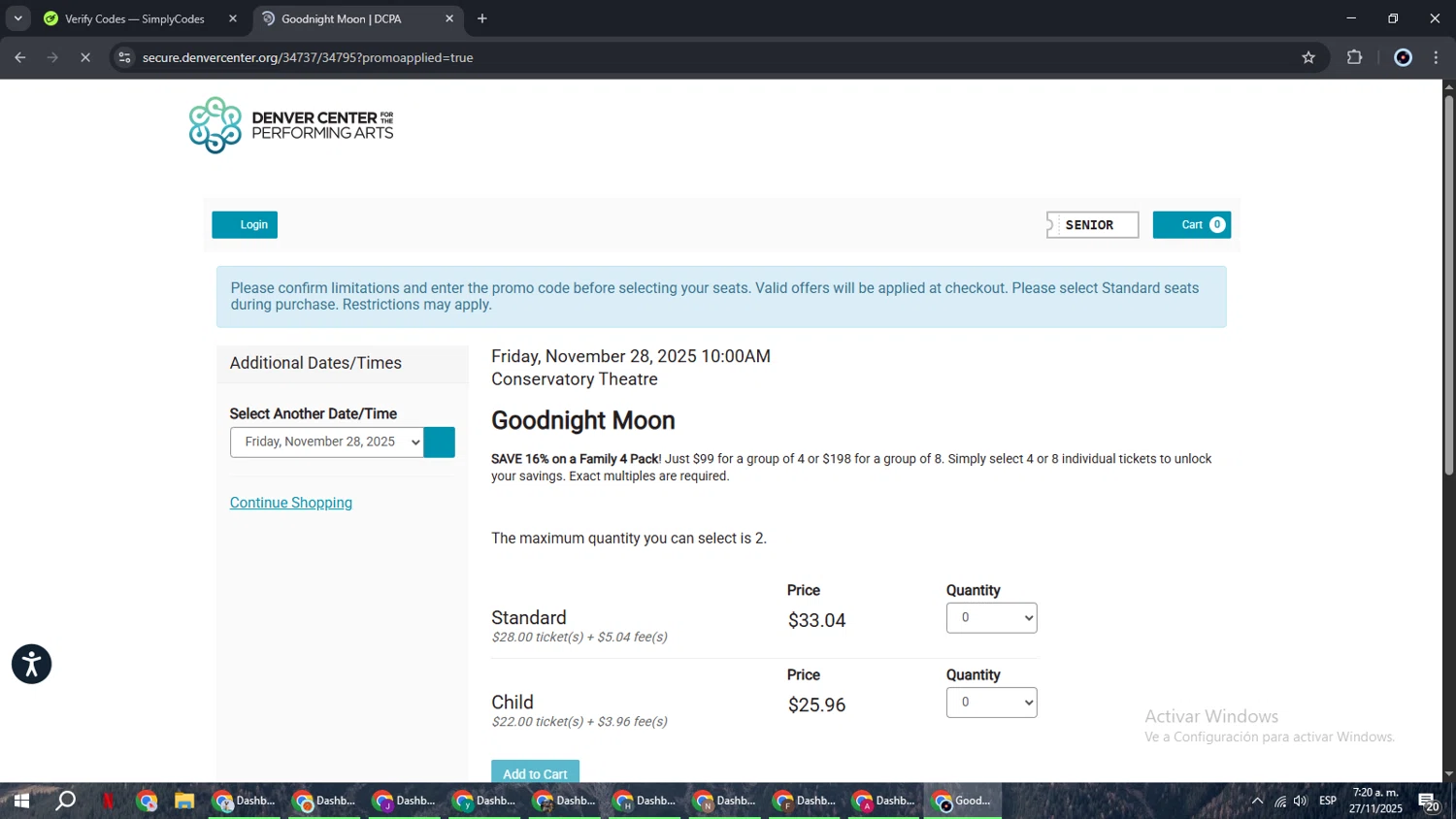1456x819 pixels.
Task: Go forward to the next page
Action: (53, 58)
